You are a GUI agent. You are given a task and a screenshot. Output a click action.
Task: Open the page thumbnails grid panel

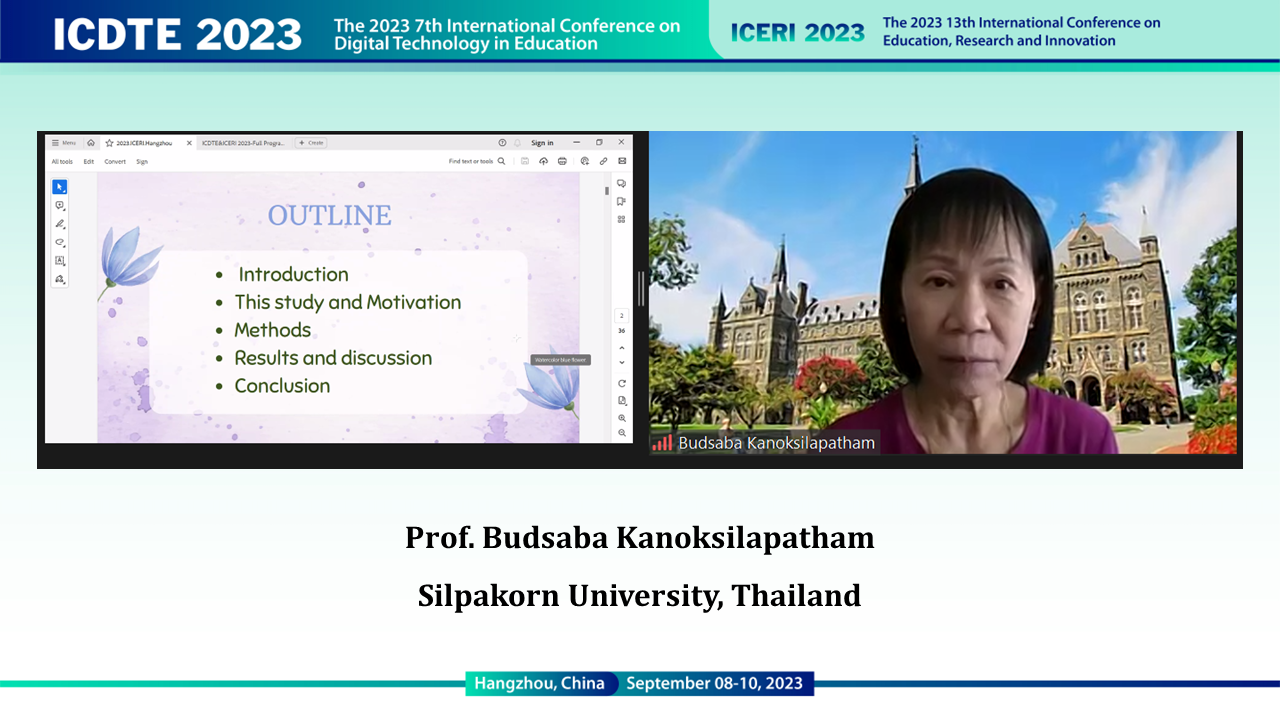[621, 219]
